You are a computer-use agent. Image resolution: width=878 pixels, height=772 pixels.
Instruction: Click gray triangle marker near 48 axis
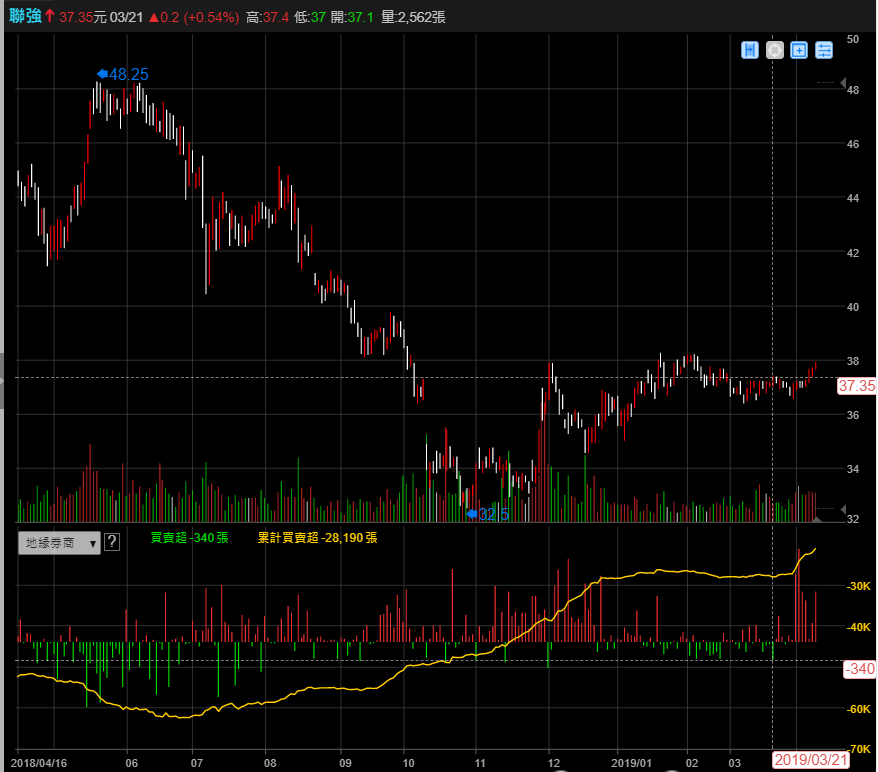[x=844, y=83]
